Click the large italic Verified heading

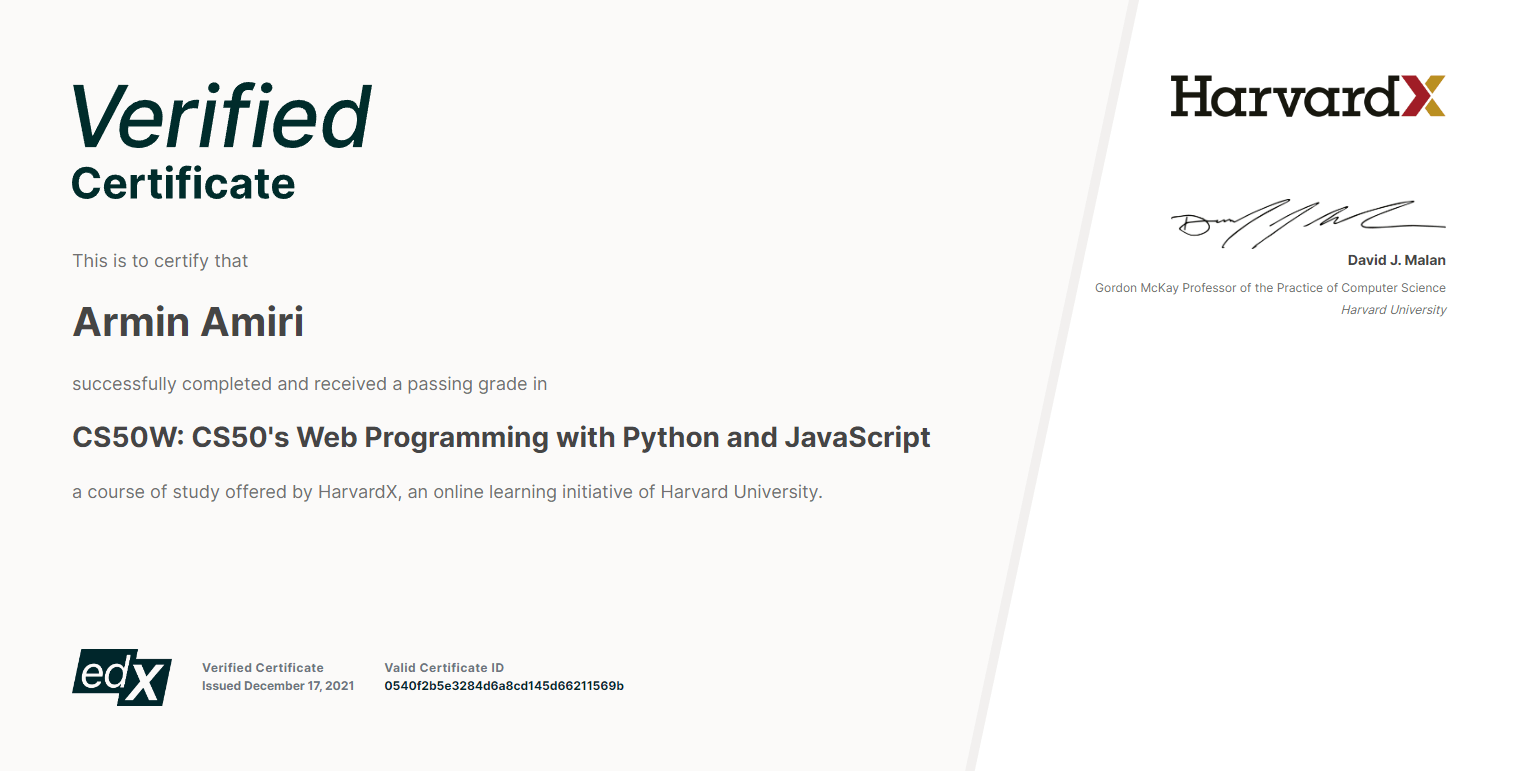(x=221, y=118)
